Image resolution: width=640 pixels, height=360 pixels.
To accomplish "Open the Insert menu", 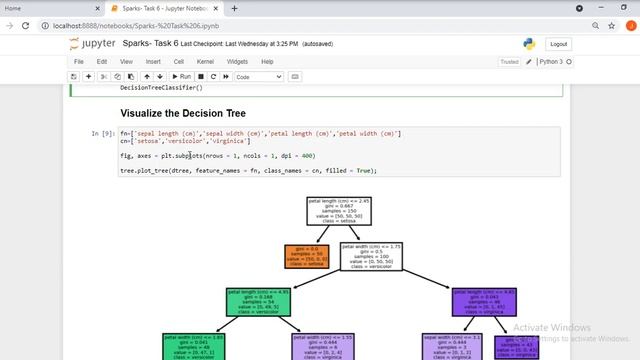I will point(153,62).
